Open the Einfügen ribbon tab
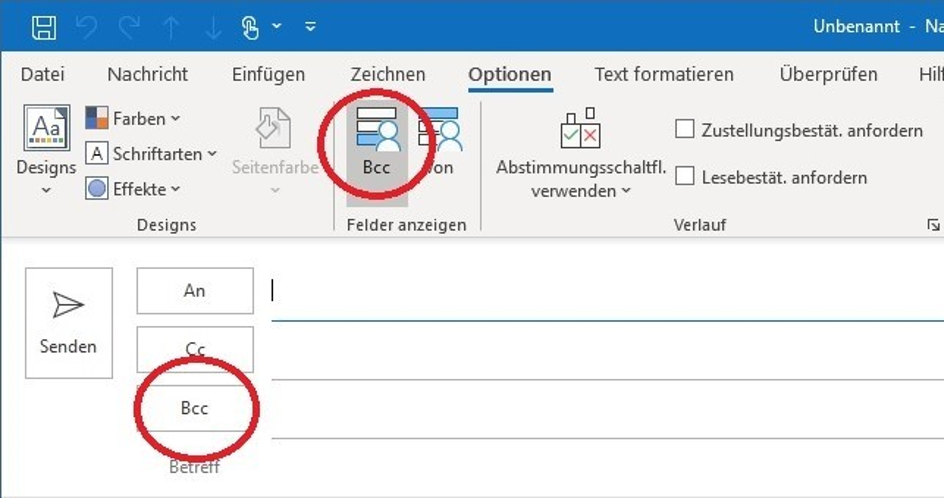 (x=269, y=74)
